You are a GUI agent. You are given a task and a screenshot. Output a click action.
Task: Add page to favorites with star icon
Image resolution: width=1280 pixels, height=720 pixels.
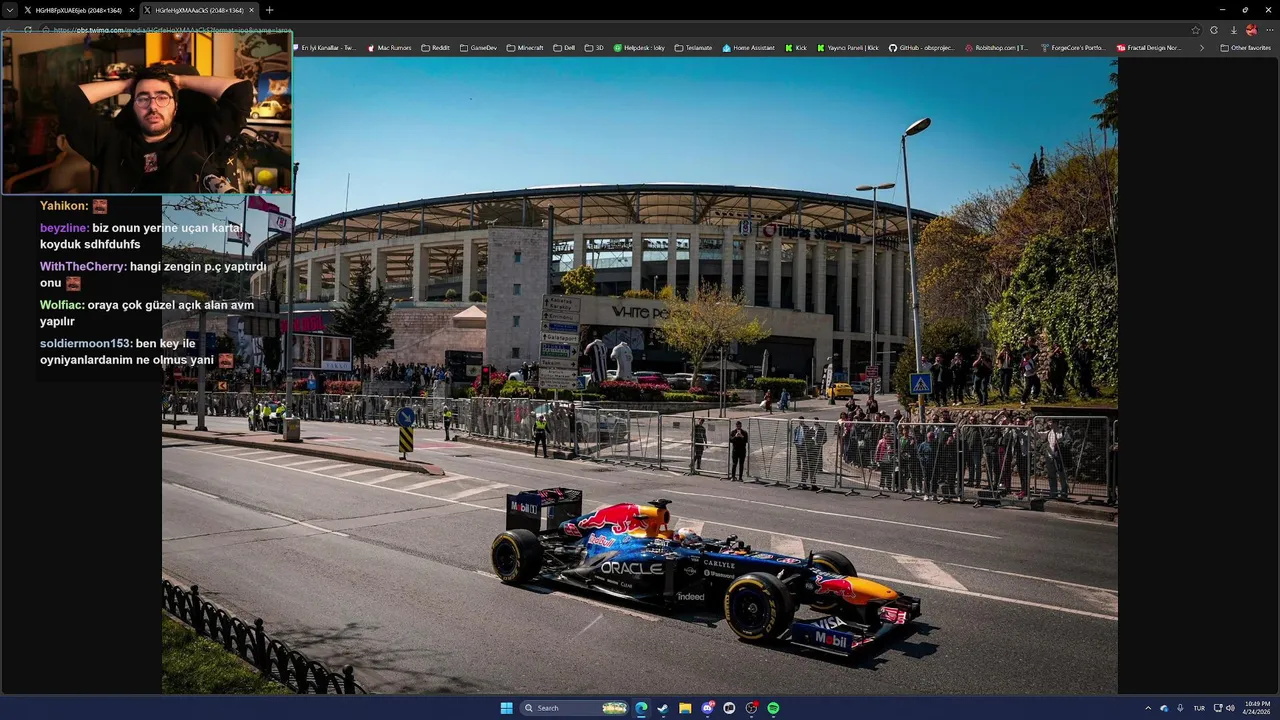1195,30
